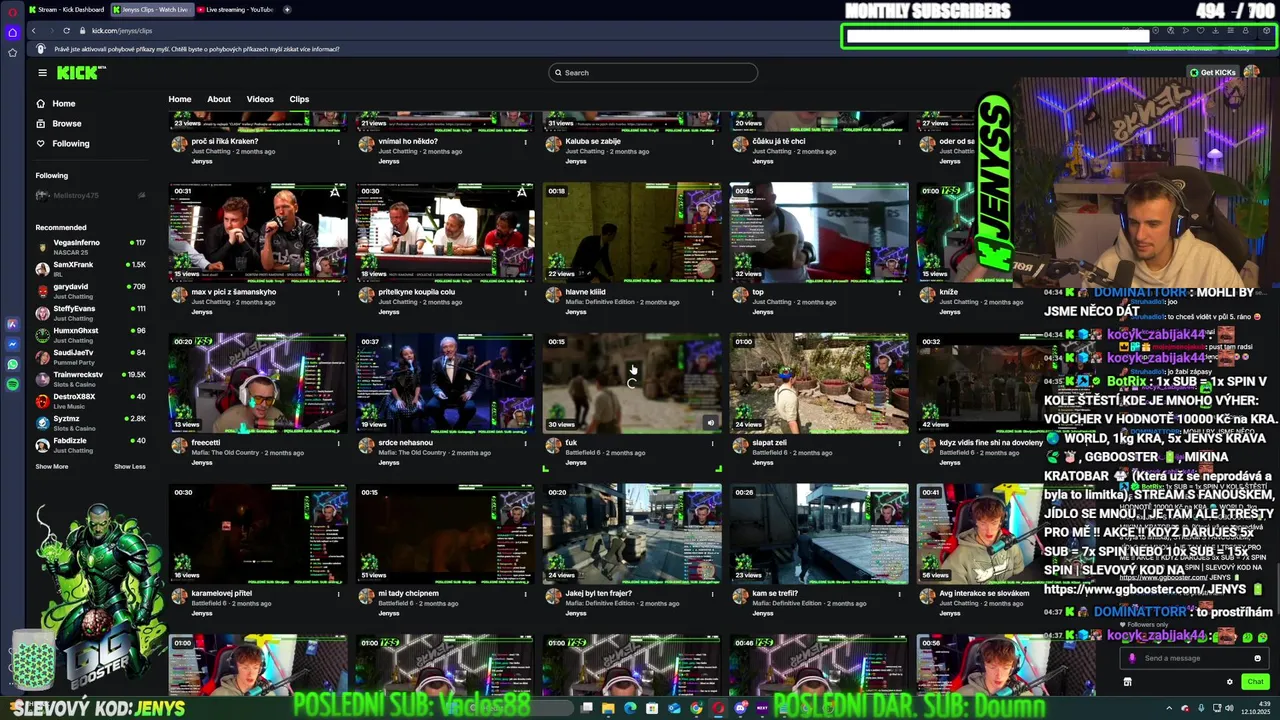Screen dimensions: 1280x720
Task: Click the Get KICKs button
Action: [1212, 72]
